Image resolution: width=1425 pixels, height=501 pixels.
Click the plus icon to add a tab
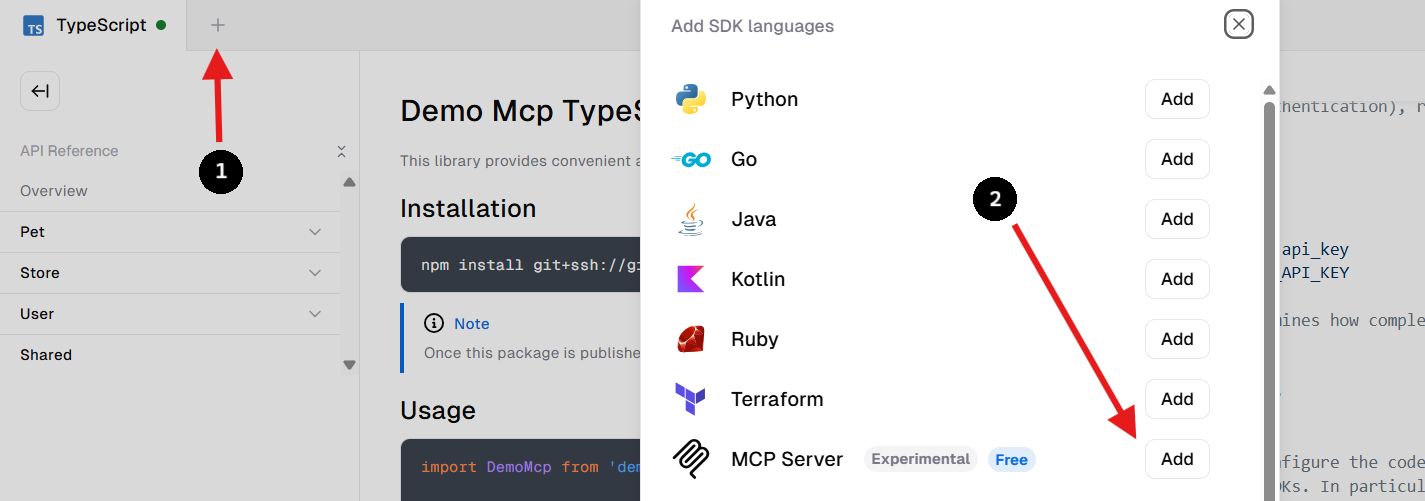218,25
